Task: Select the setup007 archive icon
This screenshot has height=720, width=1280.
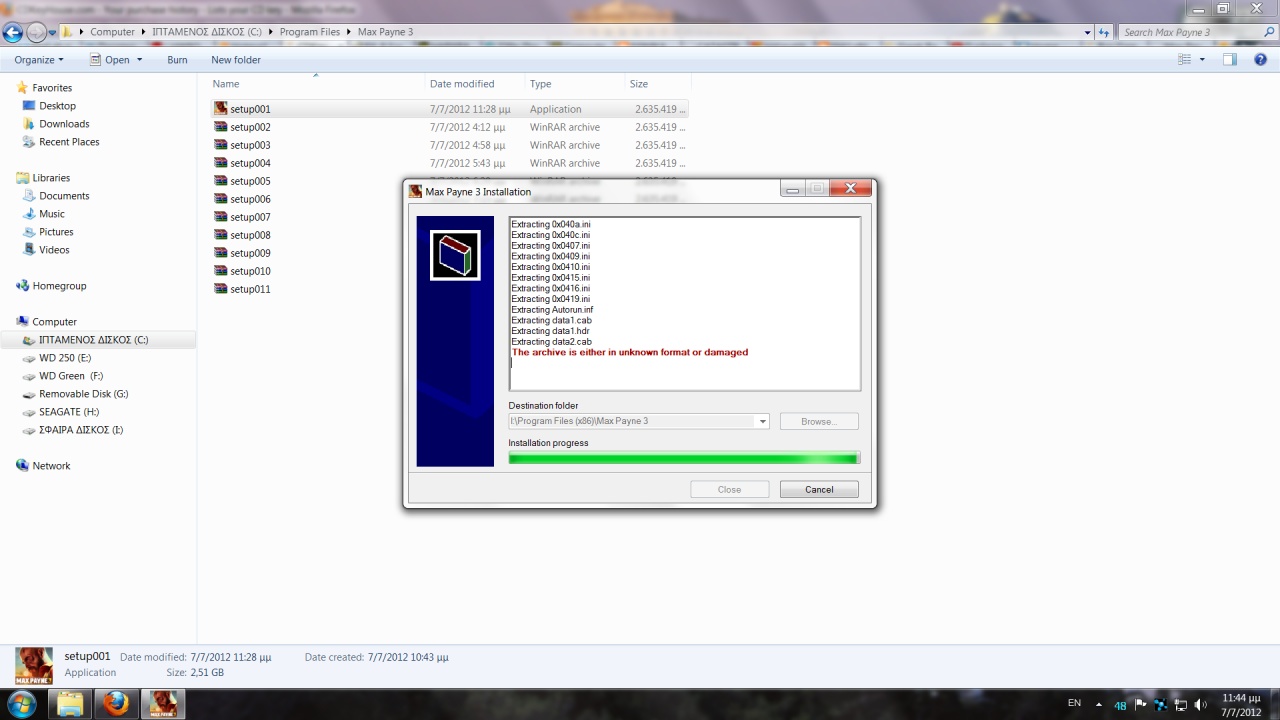Action: pyautogui.click(x=221, y=217)
